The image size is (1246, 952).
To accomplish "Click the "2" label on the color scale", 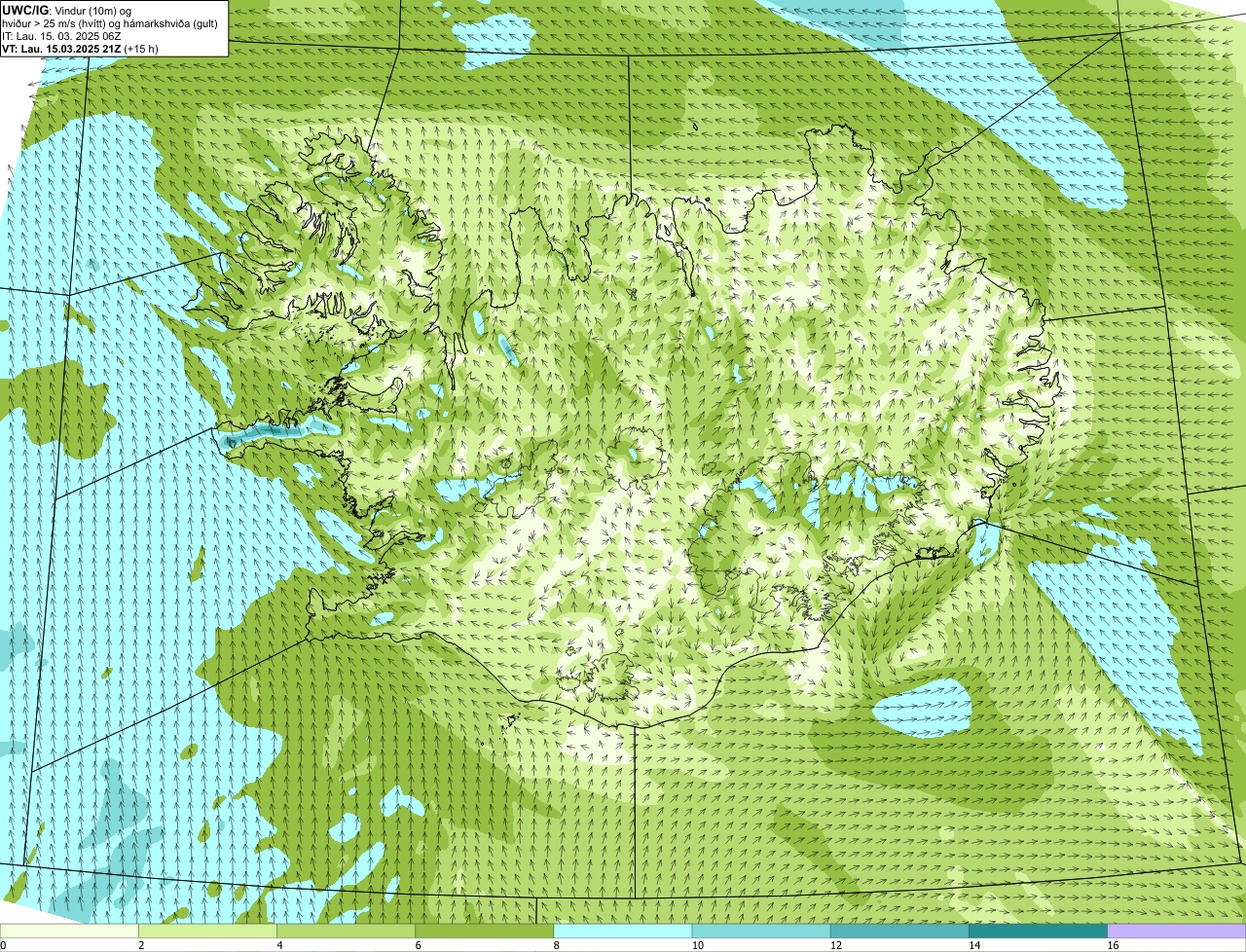I will tap(141, 945).
